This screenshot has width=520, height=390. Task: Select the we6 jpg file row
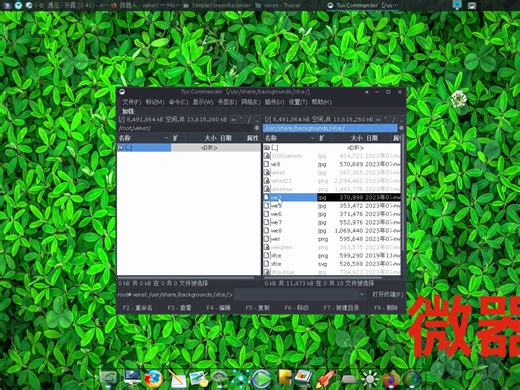coord(332,214)
